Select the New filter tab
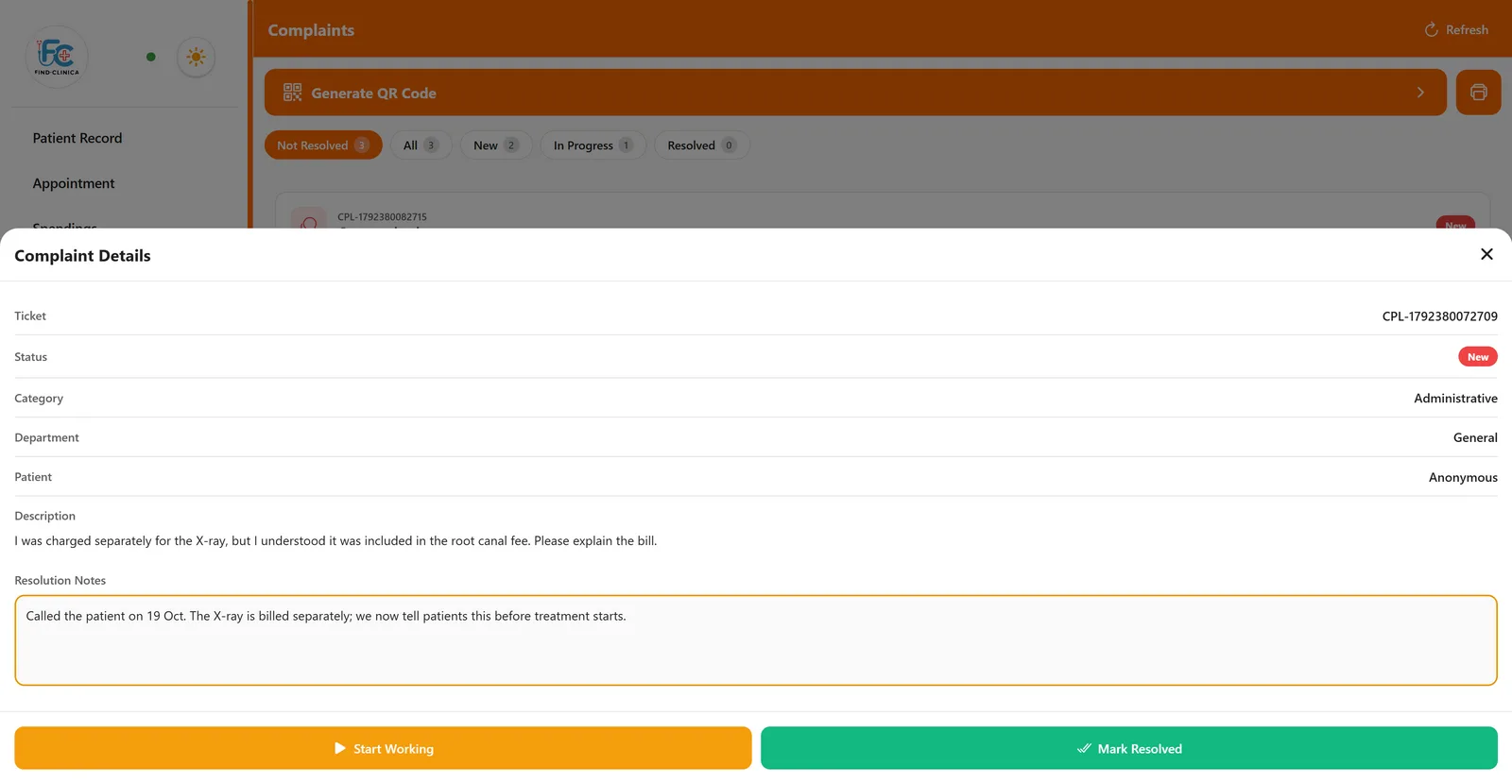The height and width of the screenshot is (784, 1512). pos(496,145)
